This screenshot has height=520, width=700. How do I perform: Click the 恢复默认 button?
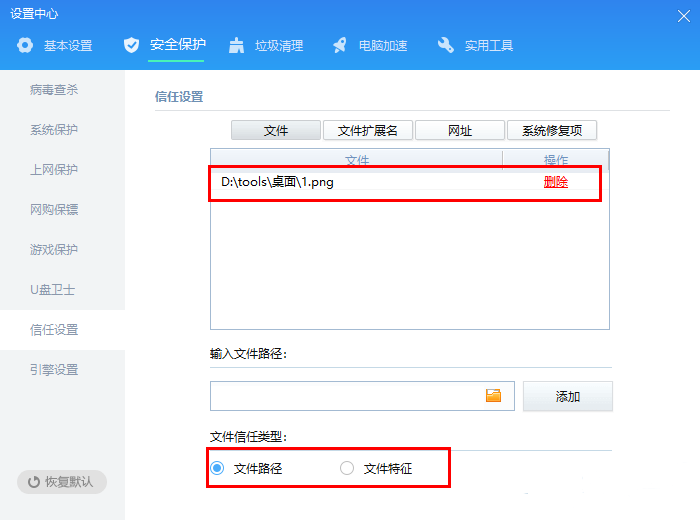coord(62,482)
